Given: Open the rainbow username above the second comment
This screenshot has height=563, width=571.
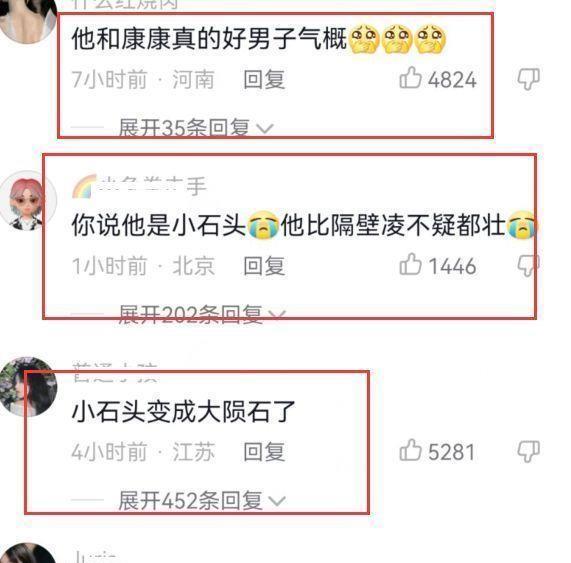Looking at the screenshot, I should pyautogui.click(x=139, y=186).
